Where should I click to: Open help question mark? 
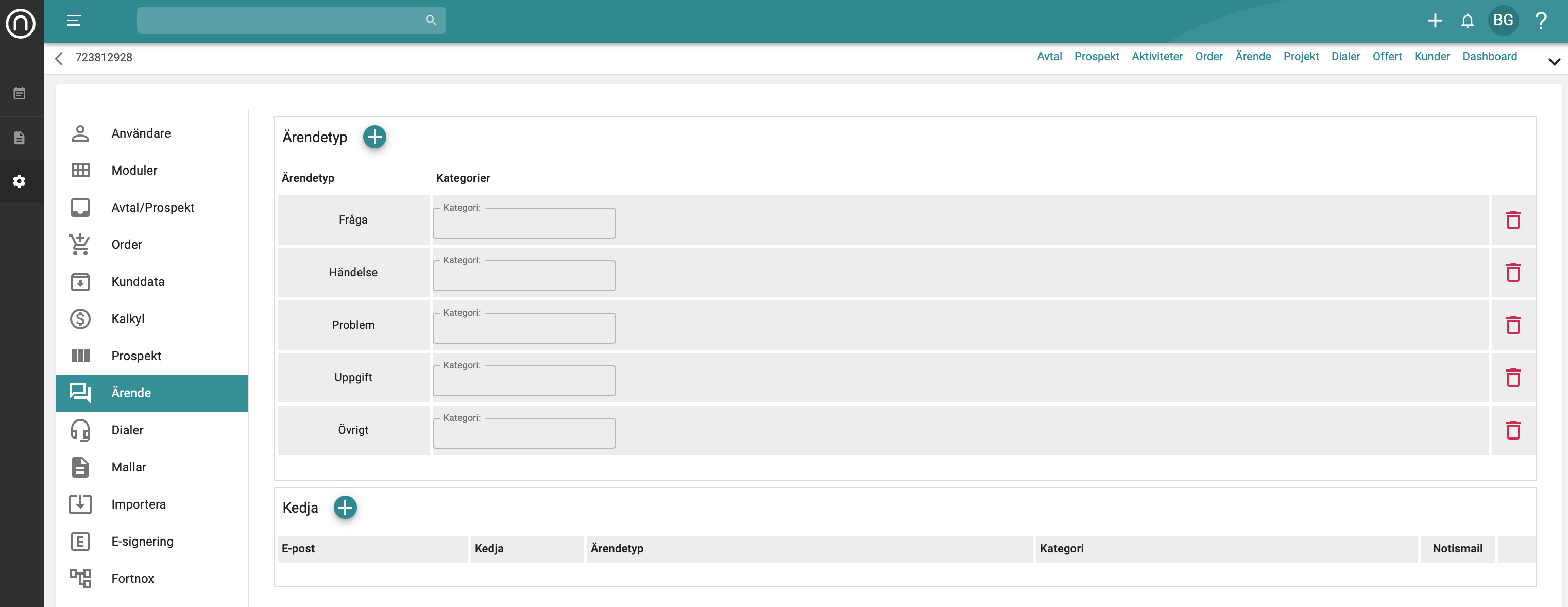point(1542,21)
